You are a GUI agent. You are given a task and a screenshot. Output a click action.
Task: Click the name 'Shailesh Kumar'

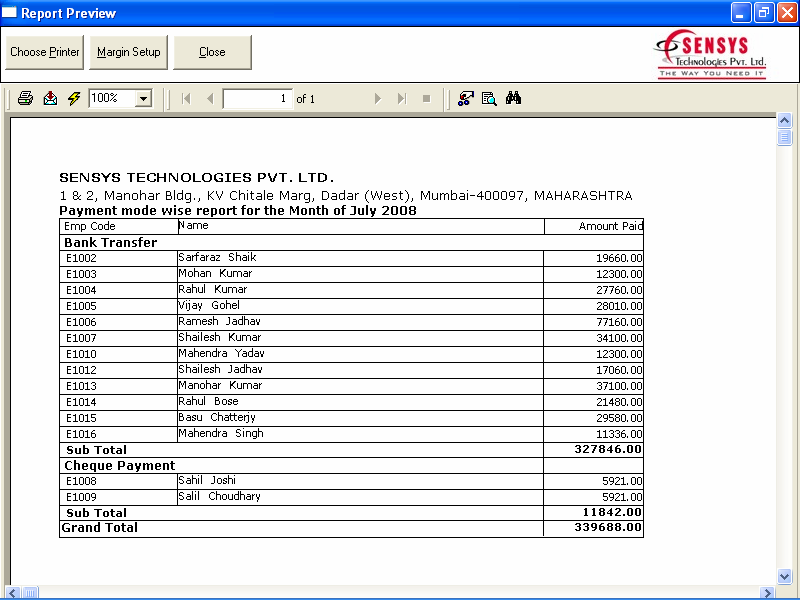[219, 337]
